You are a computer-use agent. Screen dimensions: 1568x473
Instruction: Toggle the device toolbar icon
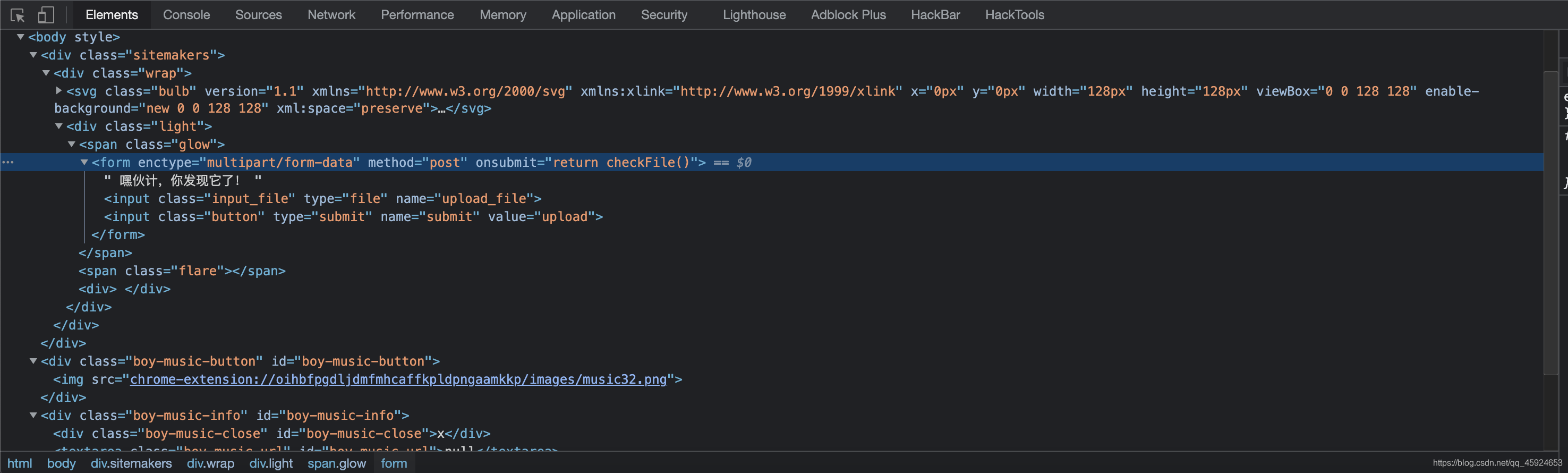46,14
